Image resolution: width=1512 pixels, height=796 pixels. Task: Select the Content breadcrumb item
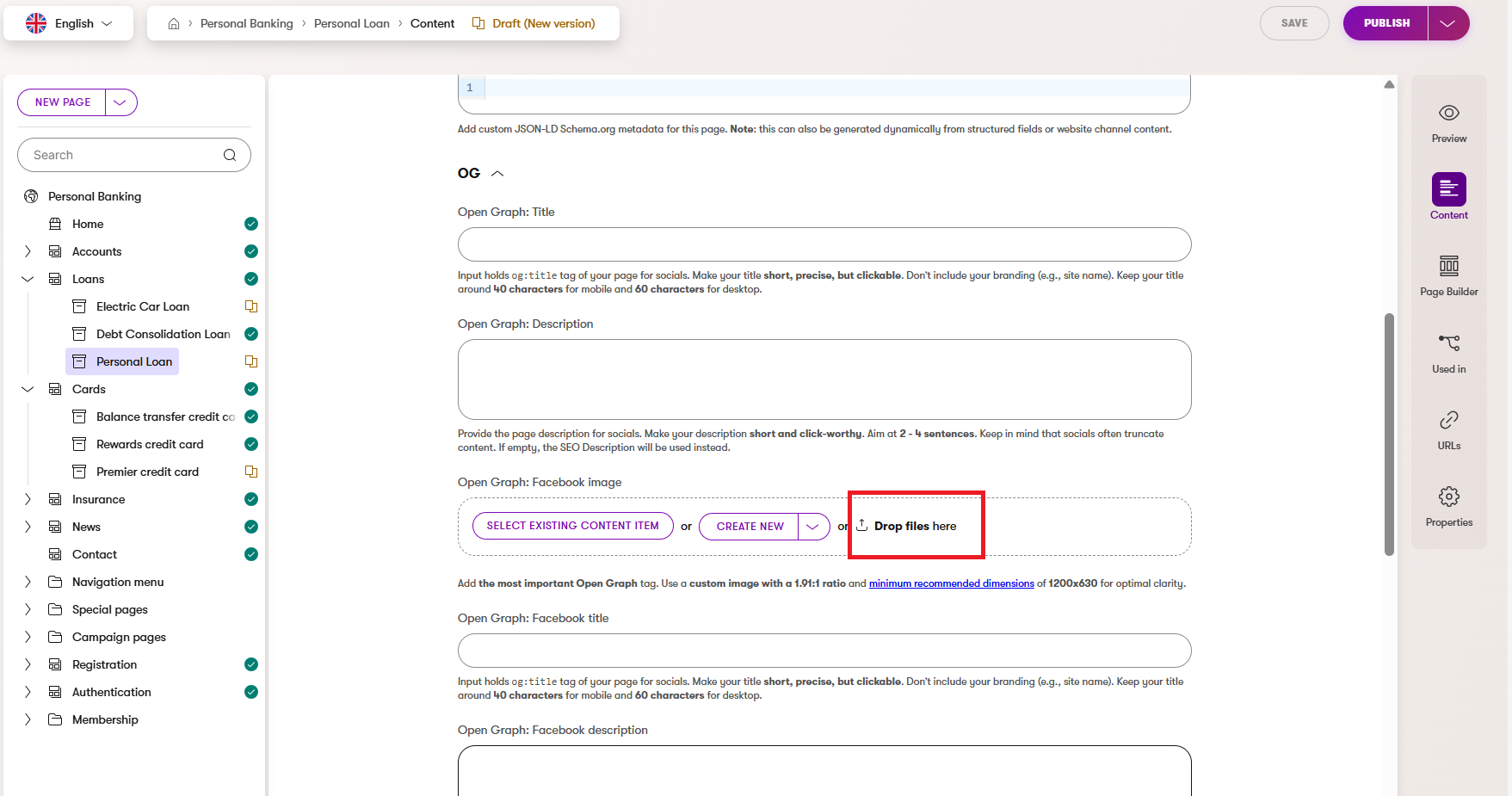pyautogui.click(x=432, y=23)
